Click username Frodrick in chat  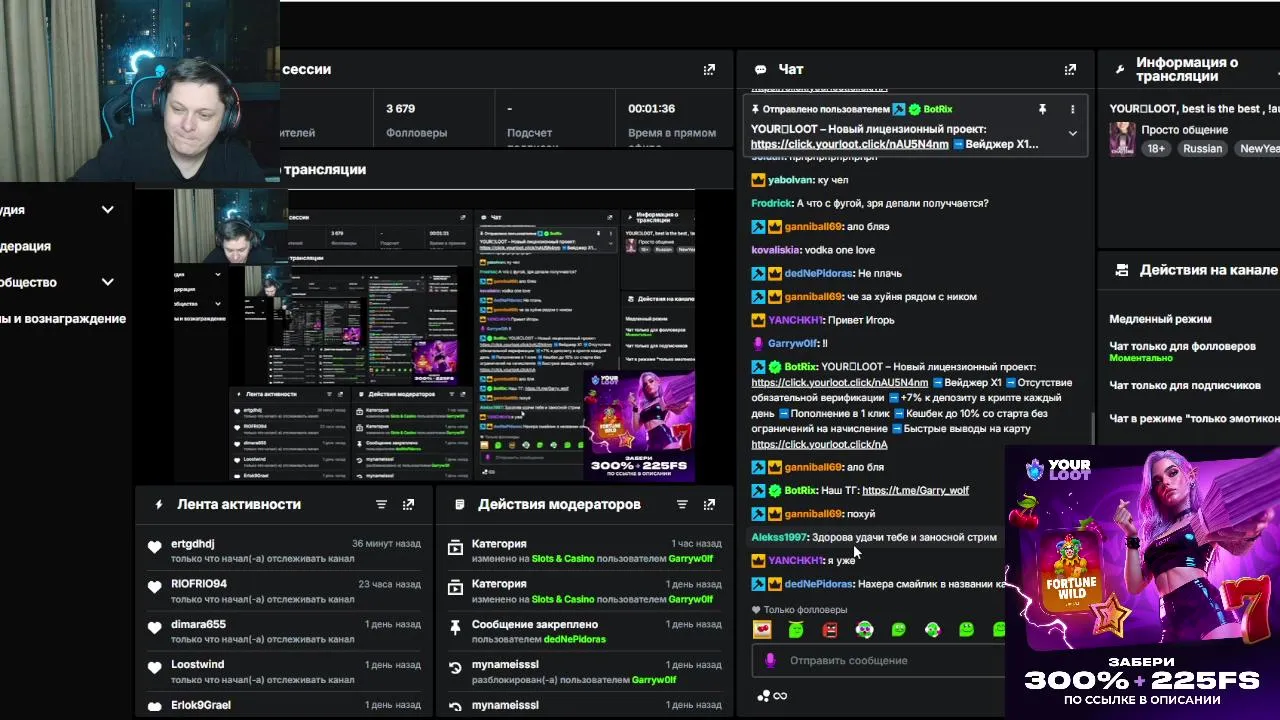pyautogui.click(x=771, y=203)
